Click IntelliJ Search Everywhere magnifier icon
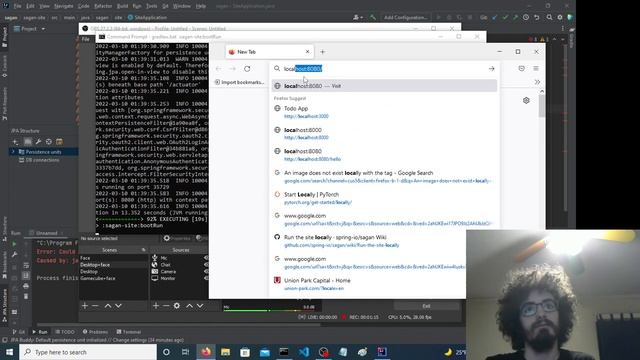Screen dimensions: 640x360 [x=549, y=18]
